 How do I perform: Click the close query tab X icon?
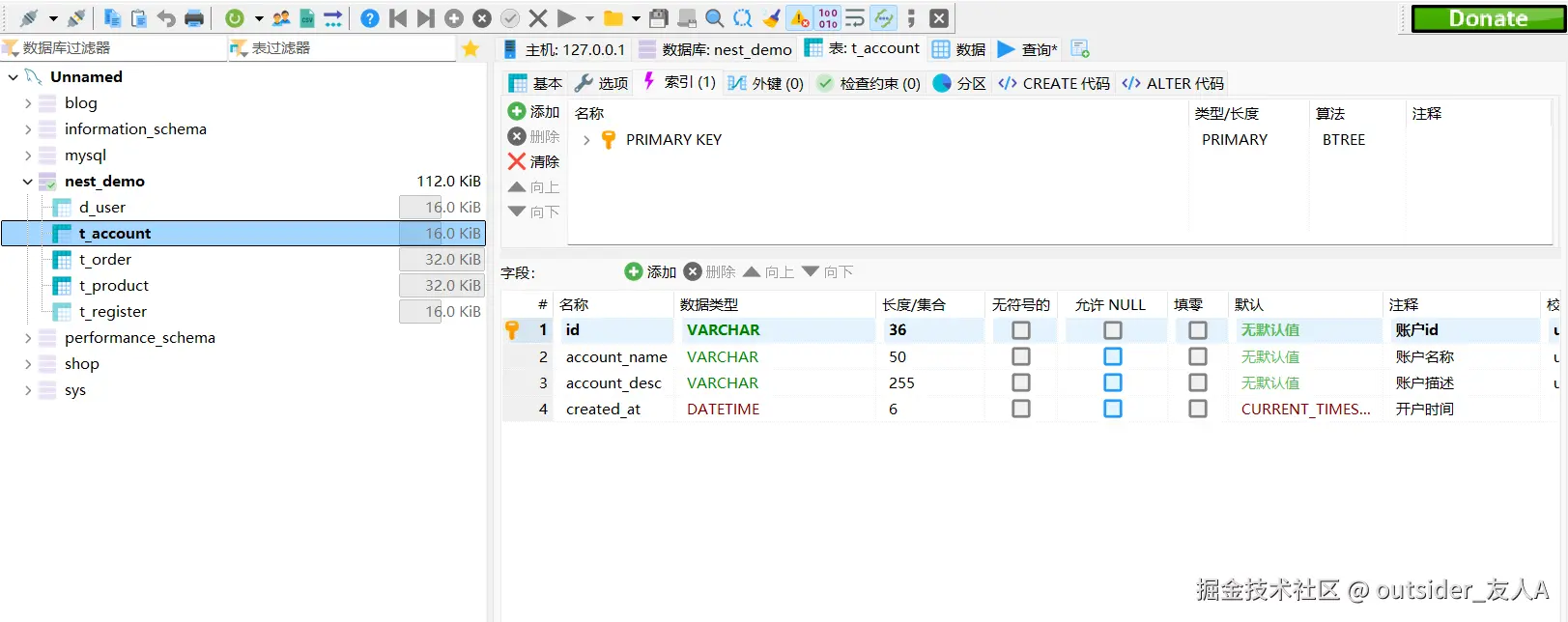(938, 18)
